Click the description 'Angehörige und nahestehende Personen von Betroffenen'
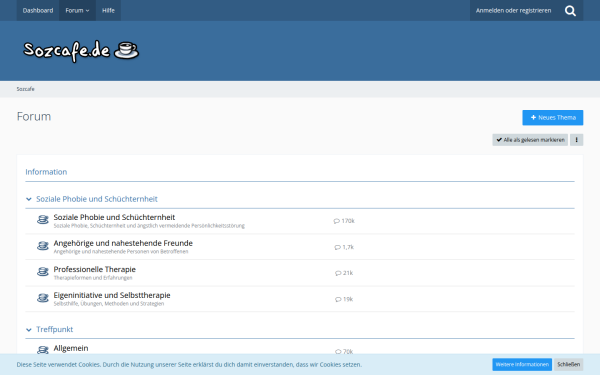This screenshot has width=600, height=375. 121,252
